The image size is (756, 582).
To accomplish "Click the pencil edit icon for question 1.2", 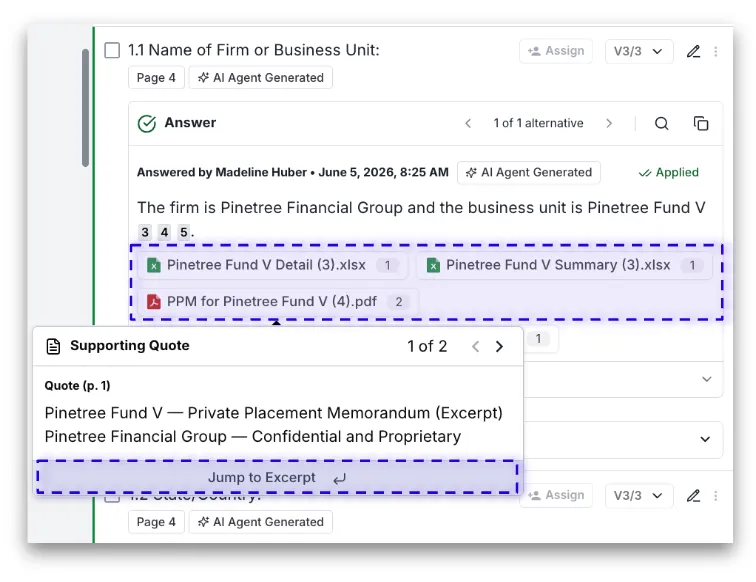I will click(x=693, y=496).
